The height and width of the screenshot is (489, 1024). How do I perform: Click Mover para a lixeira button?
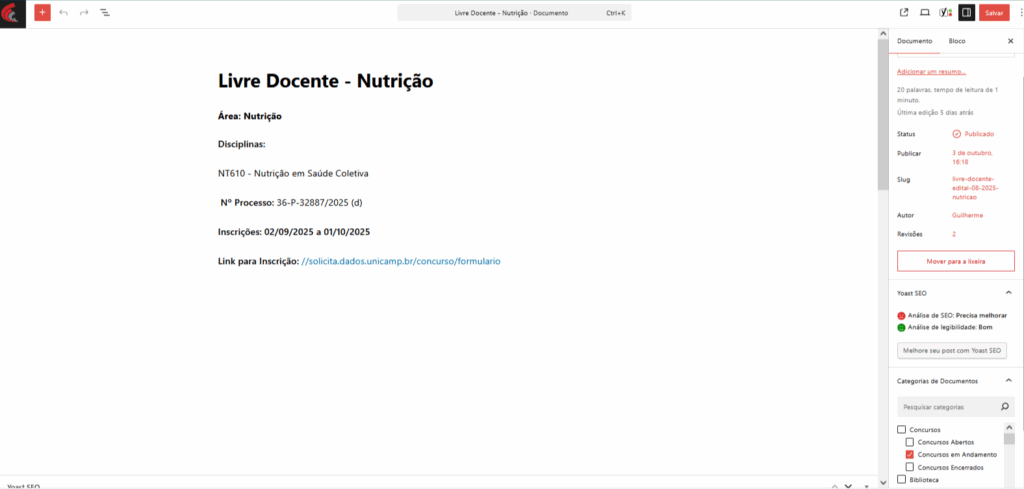point(956,261)
